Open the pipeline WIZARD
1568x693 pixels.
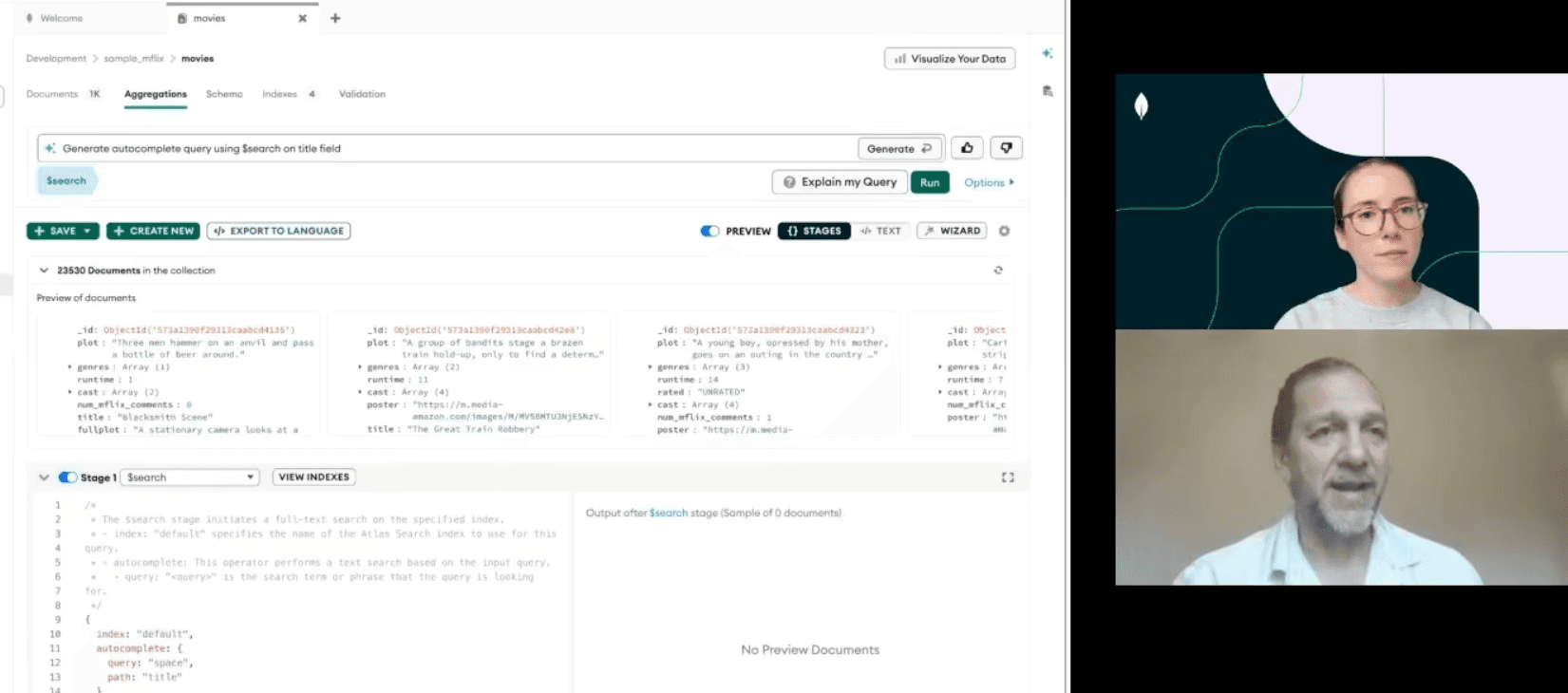click(x=952, y=231)
